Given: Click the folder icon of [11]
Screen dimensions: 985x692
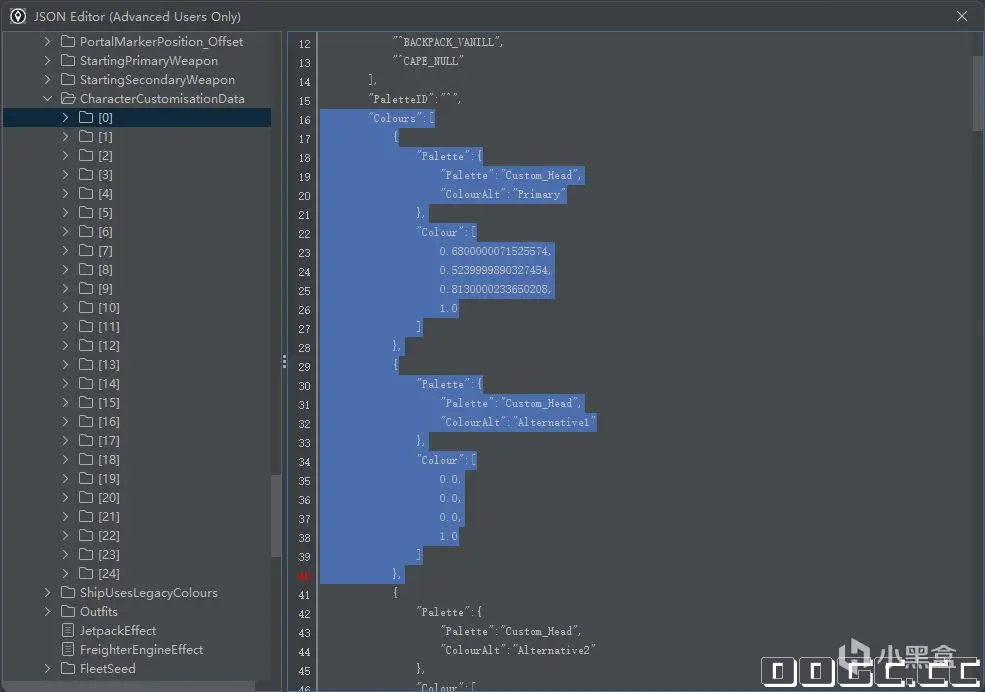Looking at the screenshot, I should 86,327.
